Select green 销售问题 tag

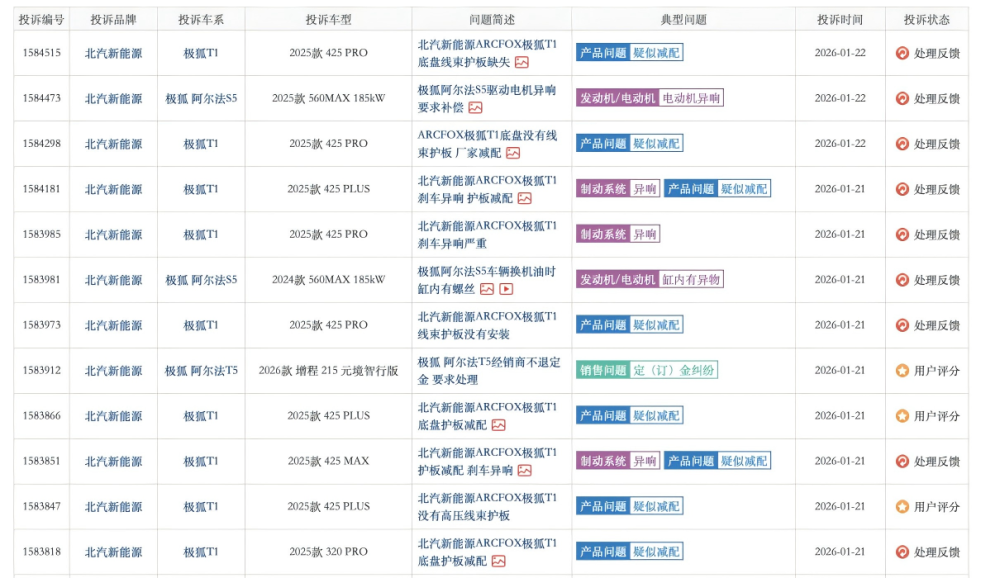tap(603, 370)
